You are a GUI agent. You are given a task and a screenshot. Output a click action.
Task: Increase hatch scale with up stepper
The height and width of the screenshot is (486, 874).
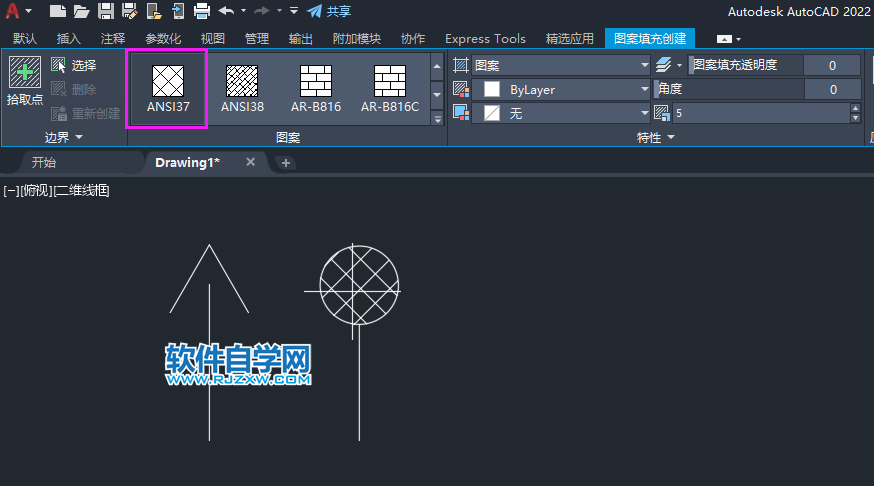(x=856, y=108)
